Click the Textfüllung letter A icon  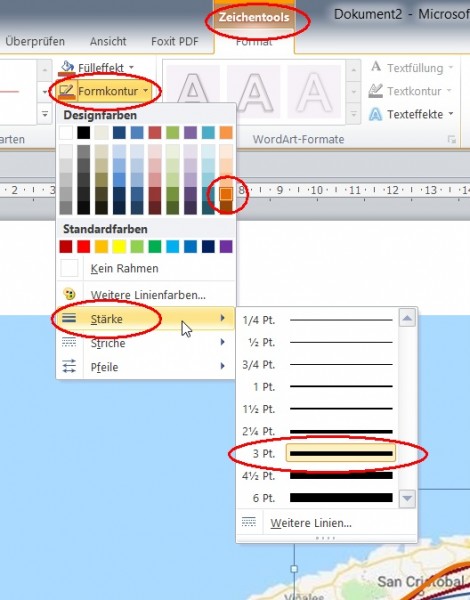[x=376, y=67]
